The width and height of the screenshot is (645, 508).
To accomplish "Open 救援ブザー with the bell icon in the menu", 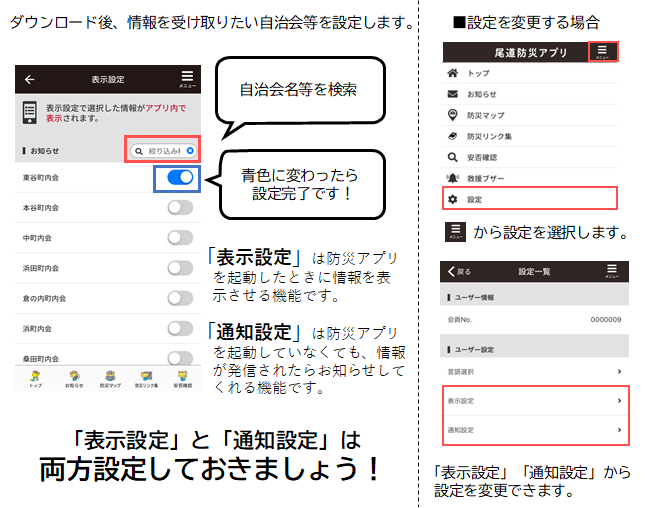I will click(x=530, y=178).
